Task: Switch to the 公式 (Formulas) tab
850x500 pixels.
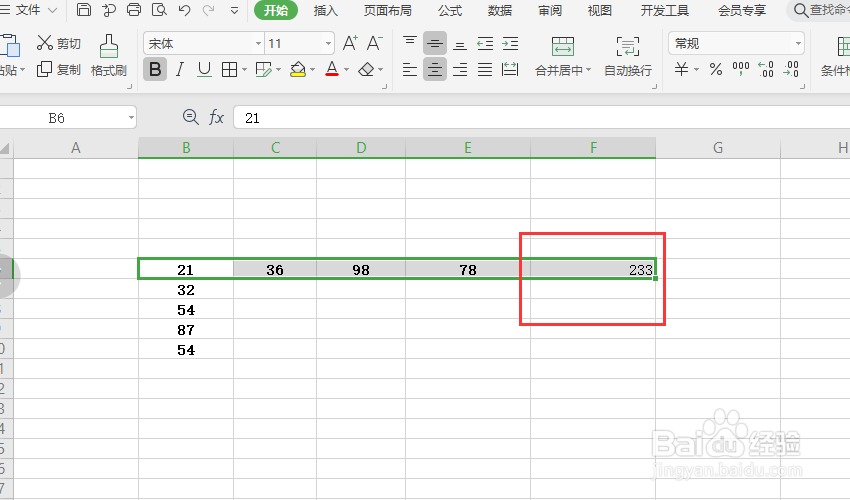Action: 450,10
